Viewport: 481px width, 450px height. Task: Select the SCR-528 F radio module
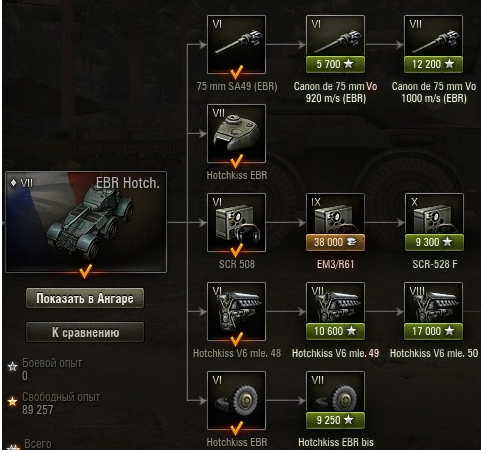434,222
